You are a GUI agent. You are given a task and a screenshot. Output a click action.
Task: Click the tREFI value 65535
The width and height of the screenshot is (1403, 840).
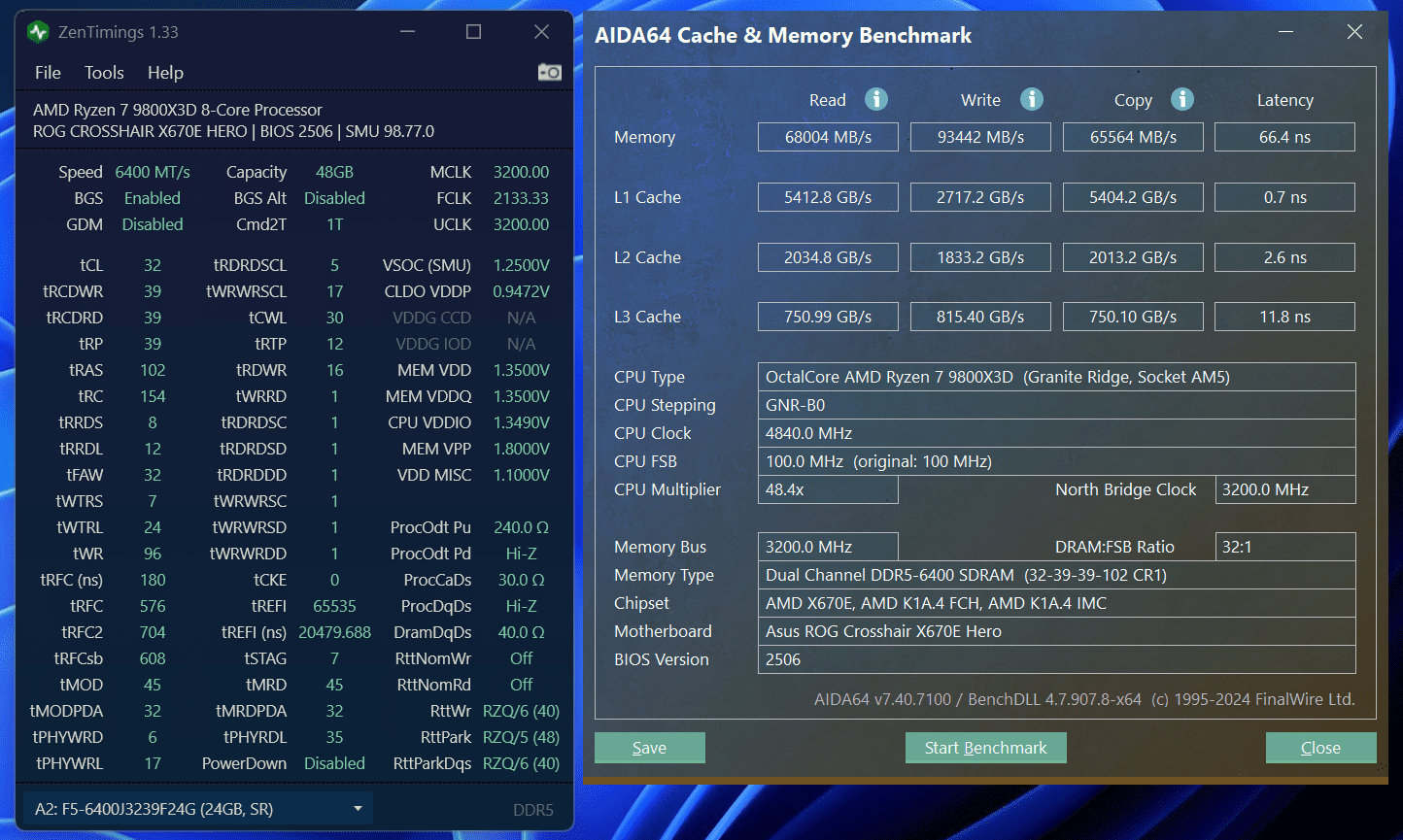(334, 606)
